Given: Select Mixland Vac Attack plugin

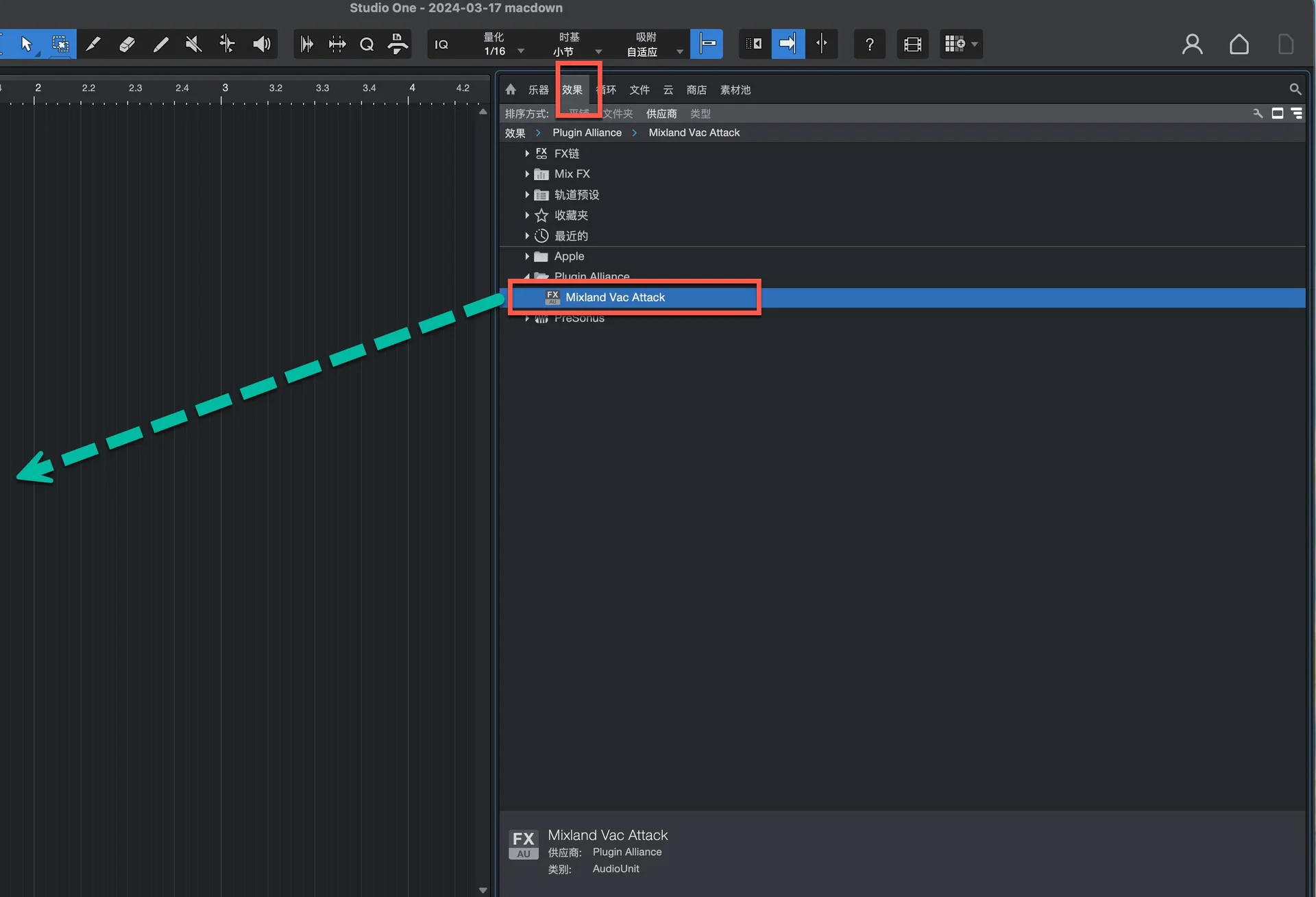Looking at the screenshot, I should coord(615,297).
